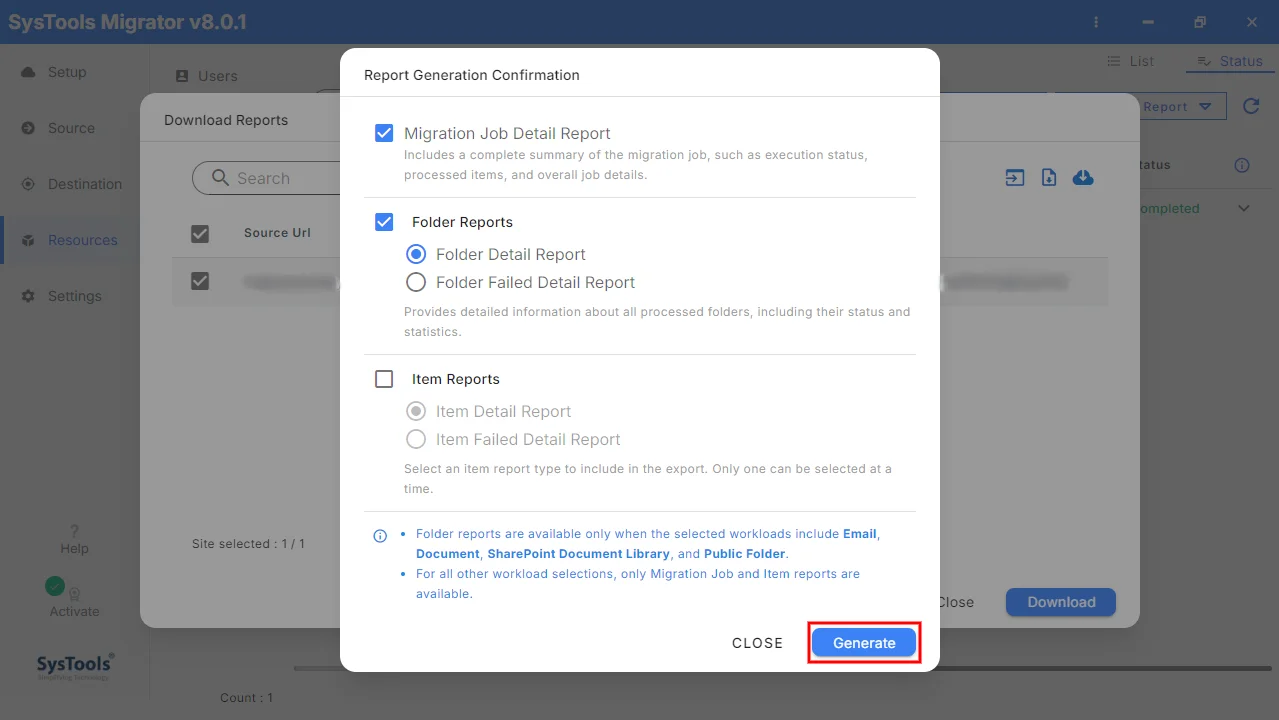Click the Source sidebar bullet icon
The image size is (1279, 720).
click(28, 128)
